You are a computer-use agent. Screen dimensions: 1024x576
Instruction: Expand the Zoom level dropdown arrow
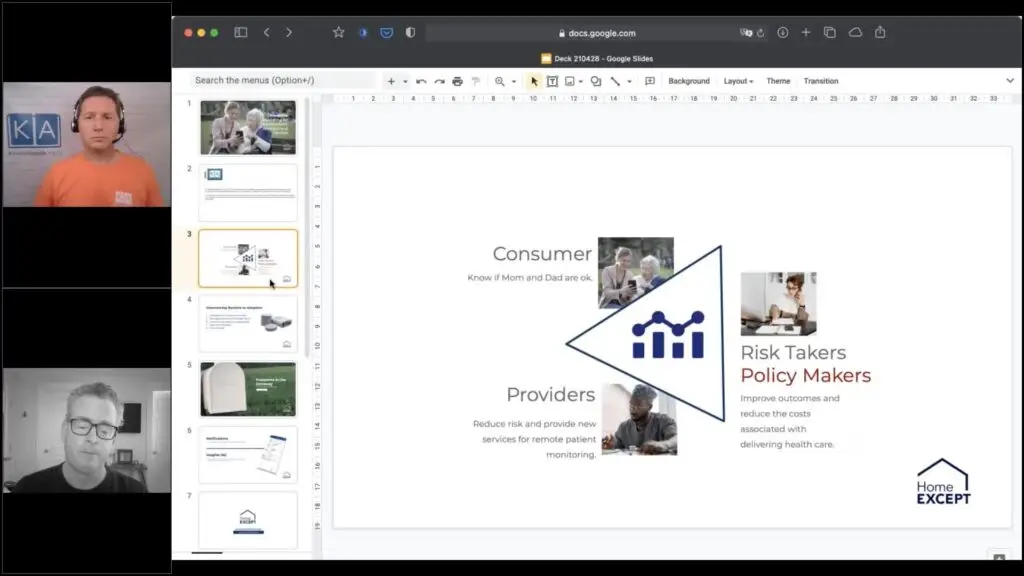514,81
